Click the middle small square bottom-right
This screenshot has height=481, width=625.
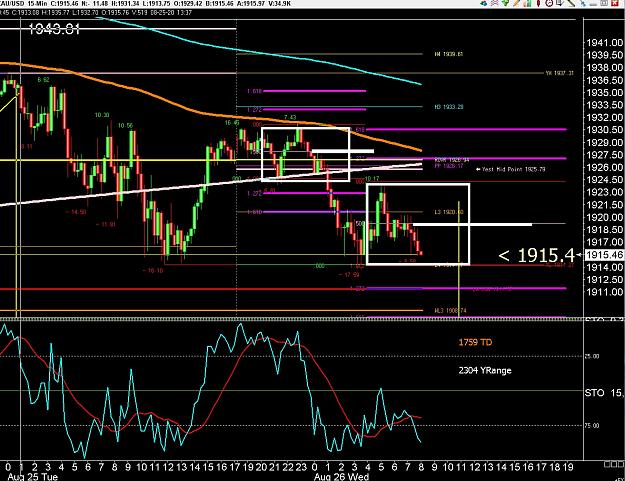point(613,464)
